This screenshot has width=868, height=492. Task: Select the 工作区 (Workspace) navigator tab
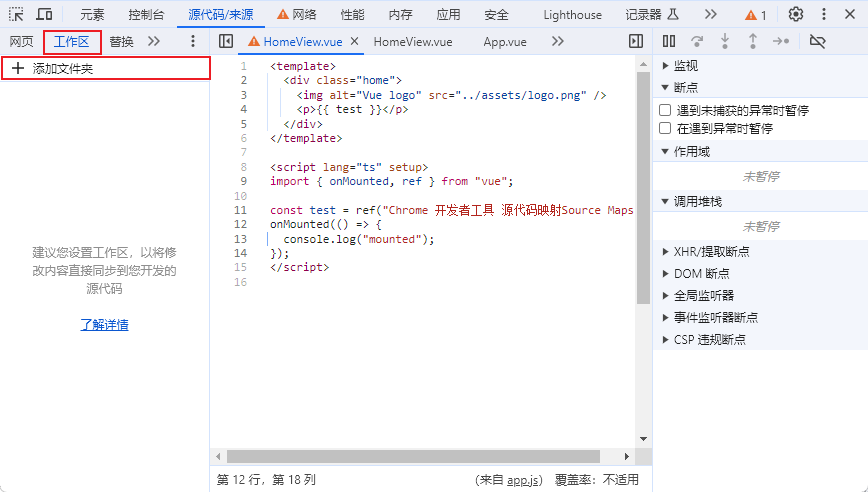pos(71,42)
